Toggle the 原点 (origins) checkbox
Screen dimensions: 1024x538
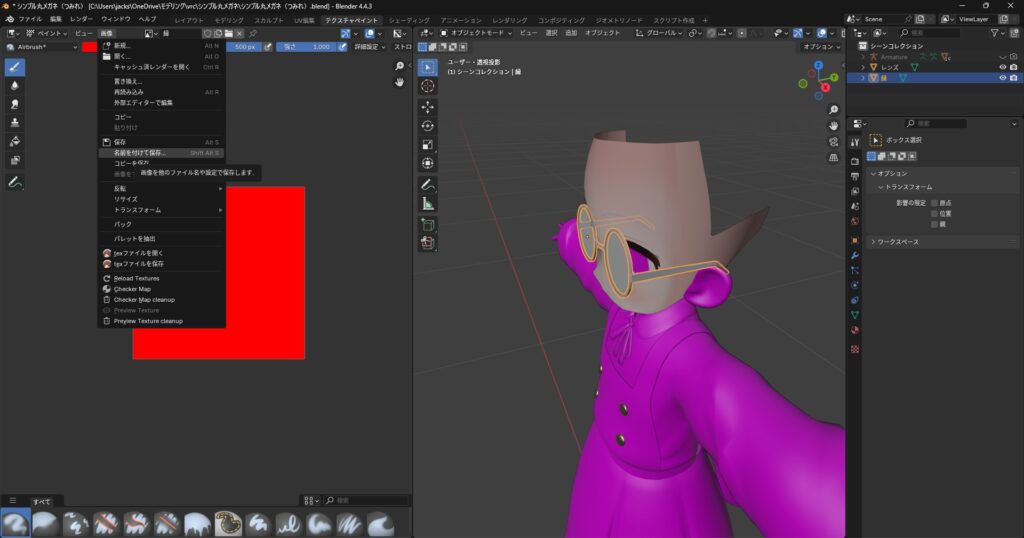[x=935, y=203]
